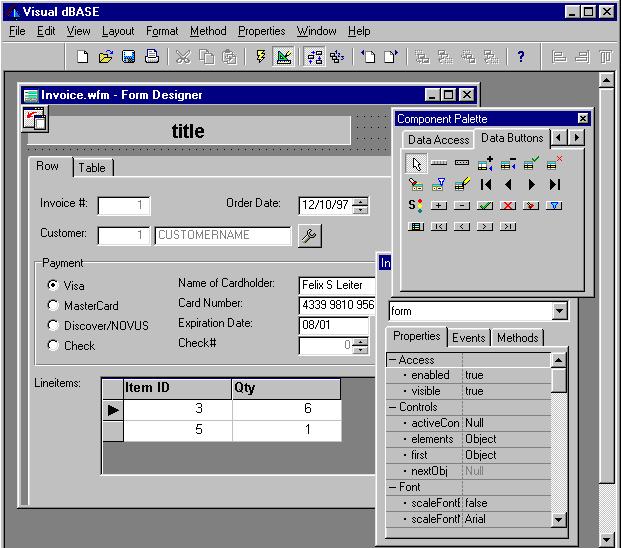The image size is (621, 548).
Task: Select the Delete row data button component
Action: coord(508,164)
